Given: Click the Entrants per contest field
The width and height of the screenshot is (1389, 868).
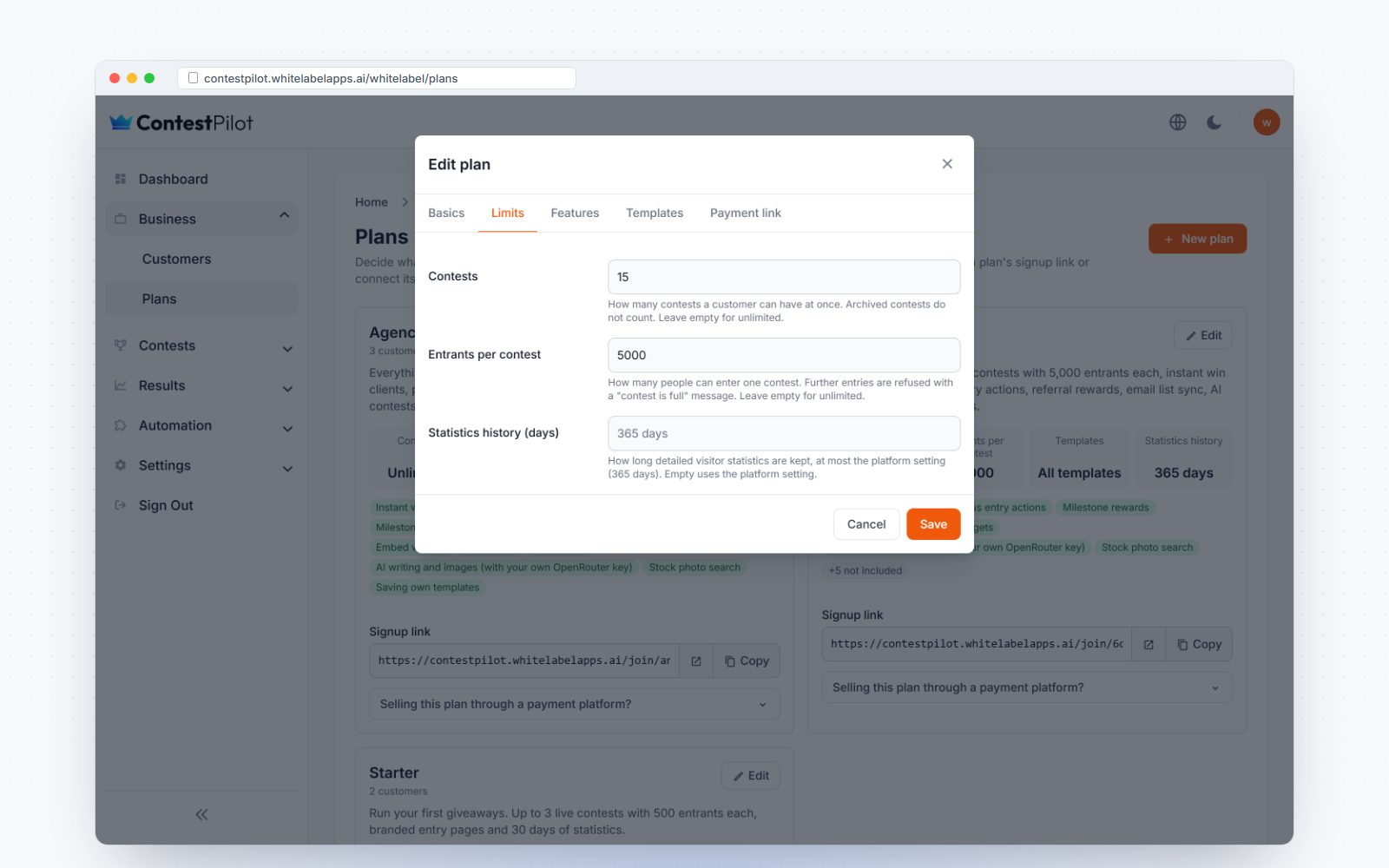Looking at the screenshot, I should [x=784, y=355].
